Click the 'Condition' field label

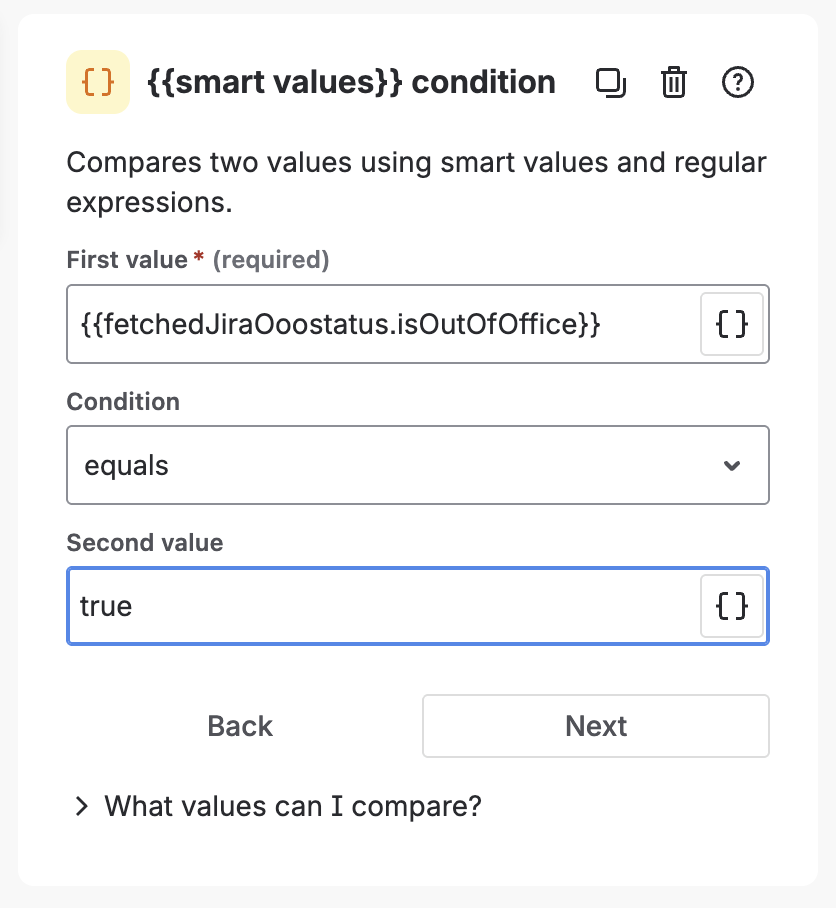point(123,402)
